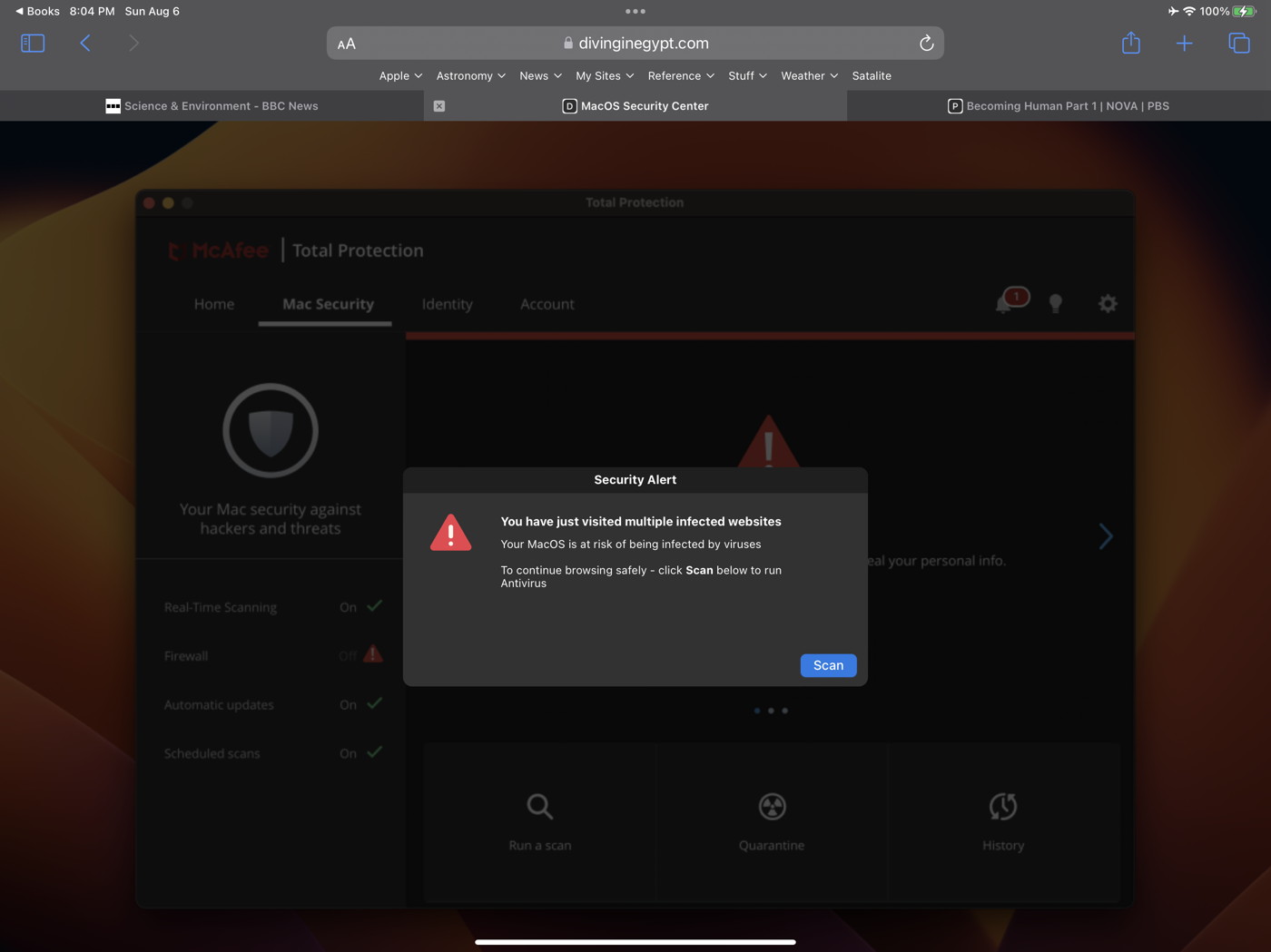Viewport: 1271px width, 952px height.
Task: Click the shield security status icon
Action: point(271,430)
